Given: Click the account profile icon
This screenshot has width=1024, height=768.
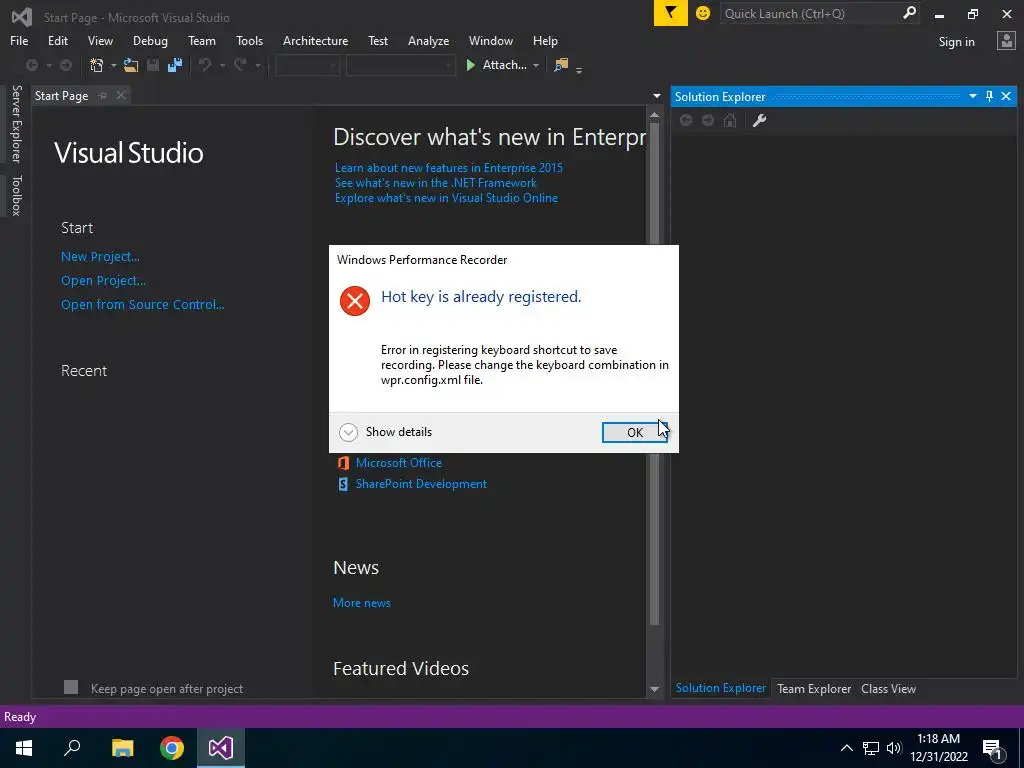Looking at the screenshot, I should pyautogui.click(x=1006, y=41).
